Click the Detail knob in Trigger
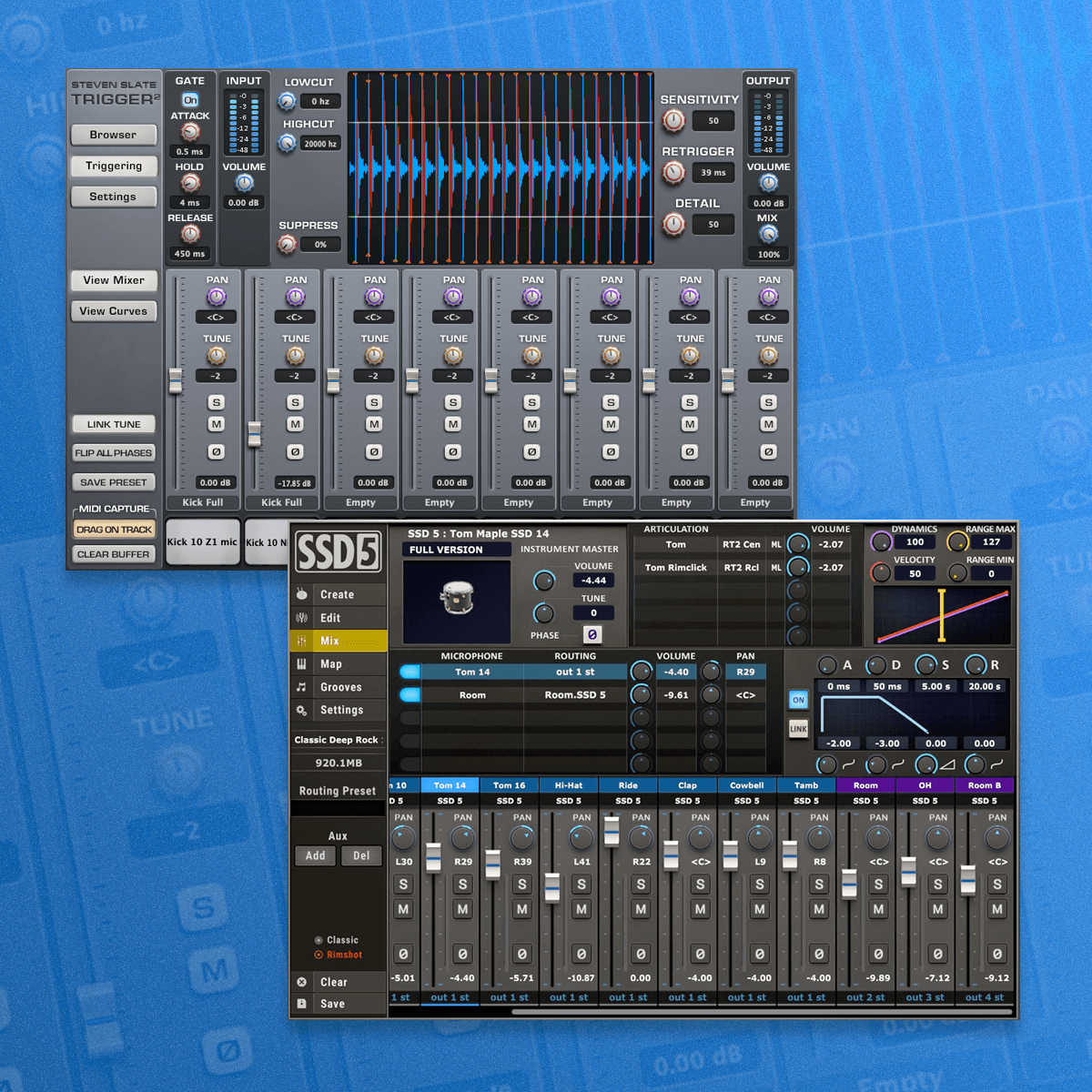1092x1092 pixels. (673, 224)
